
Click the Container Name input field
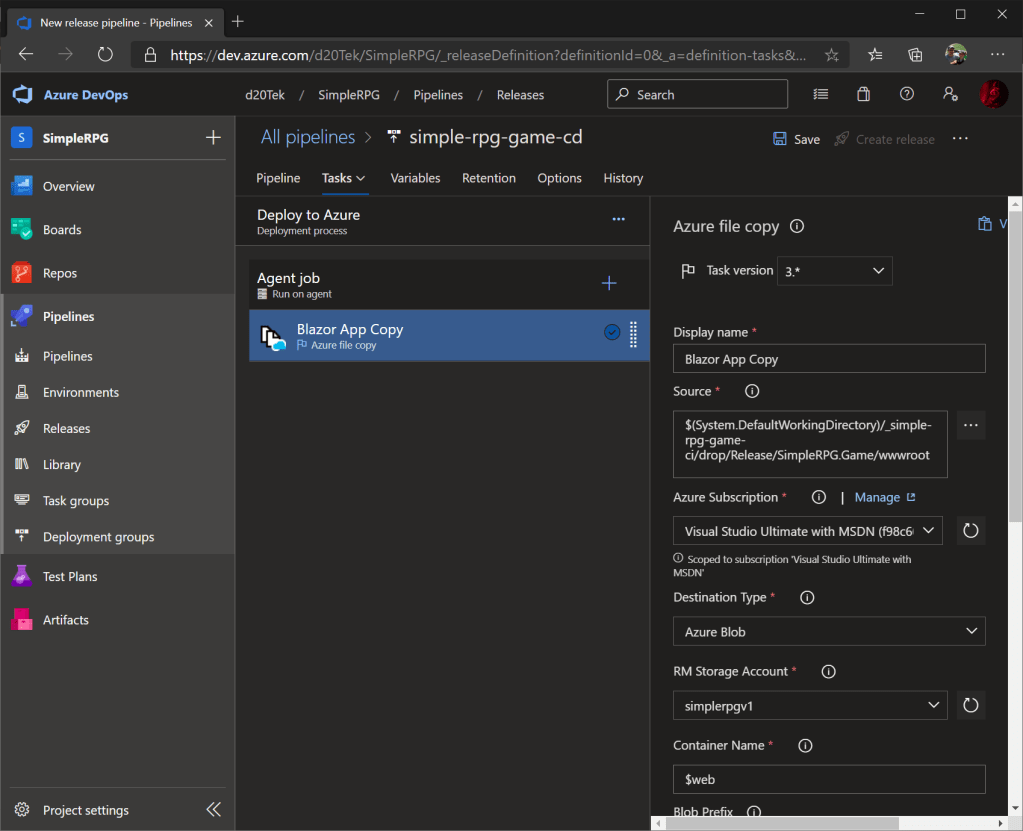[x=829, y=779]
